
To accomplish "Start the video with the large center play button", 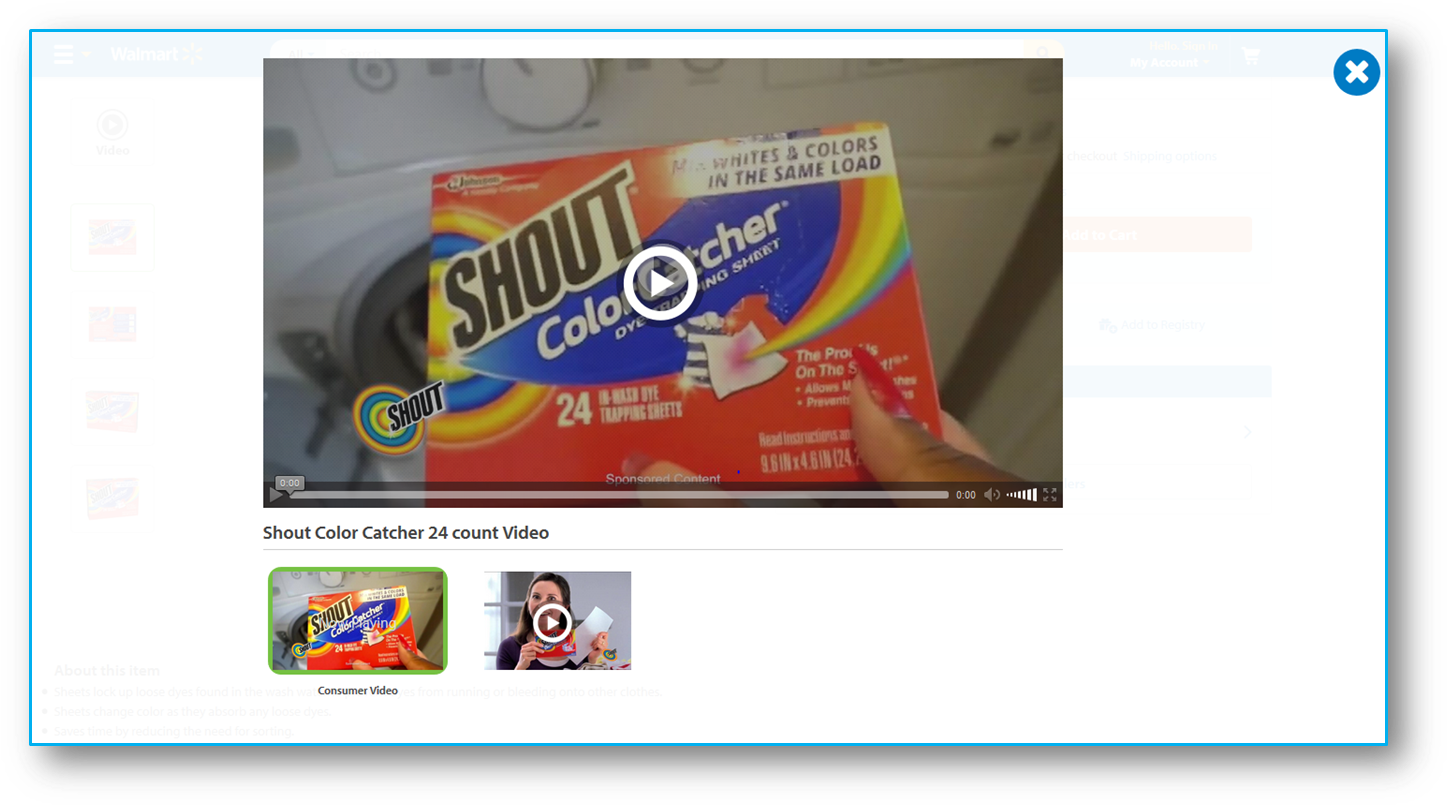I will coord(661,283).
